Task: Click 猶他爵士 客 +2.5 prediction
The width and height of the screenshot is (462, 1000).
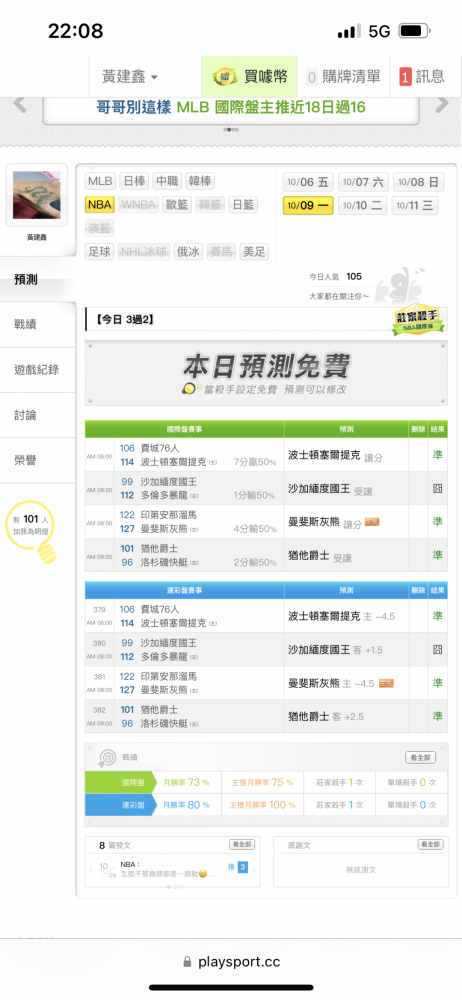Action: 326,717
